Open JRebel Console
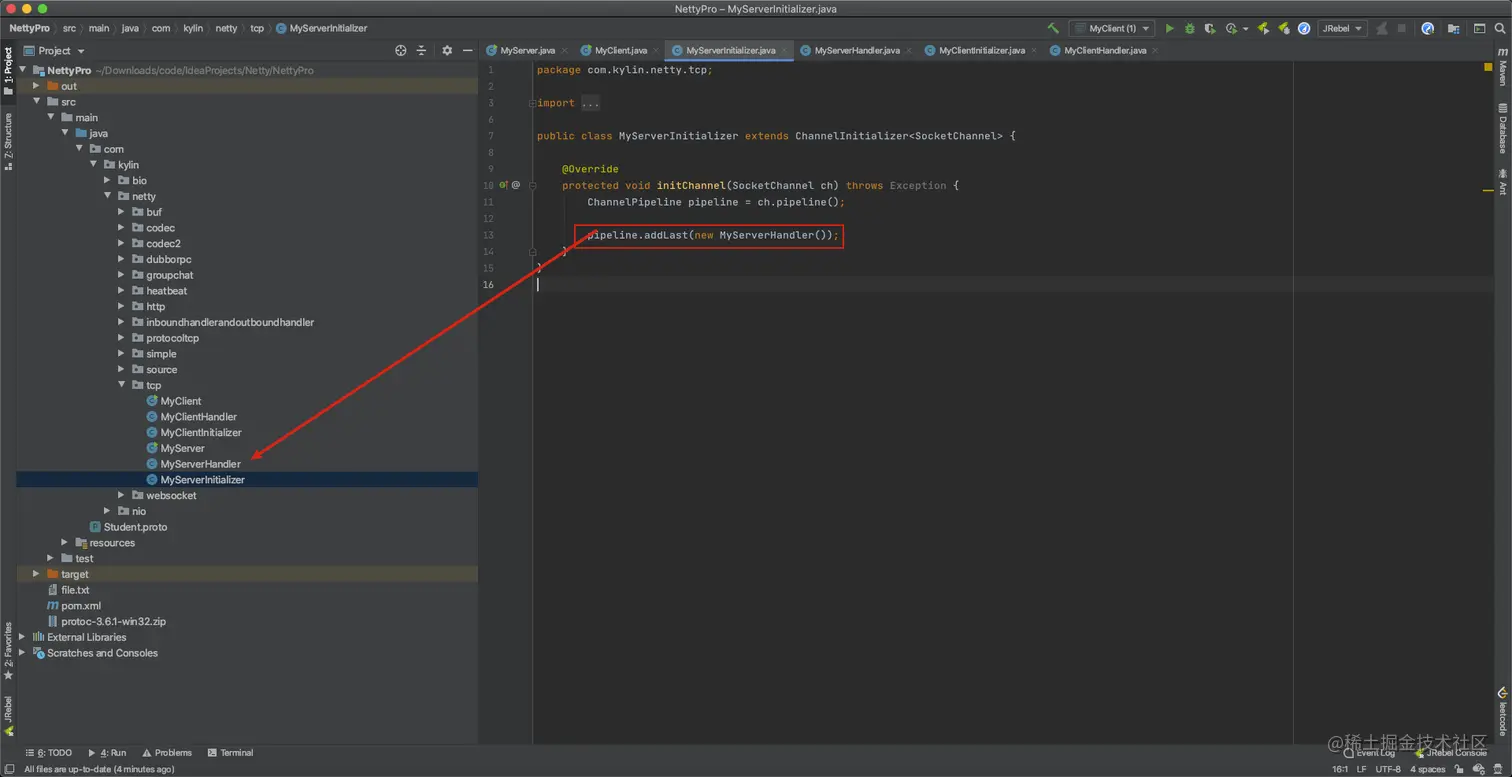The image size is (1512, 777). tap(1450, 753)
